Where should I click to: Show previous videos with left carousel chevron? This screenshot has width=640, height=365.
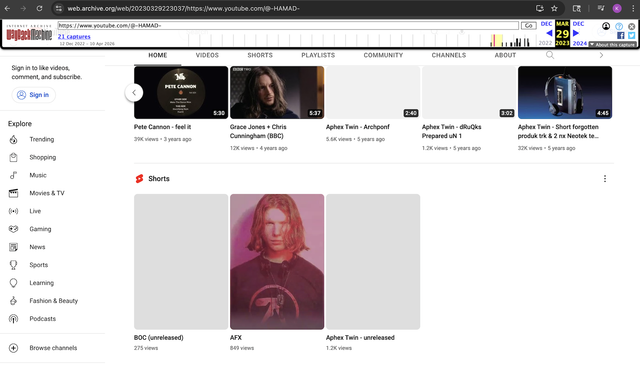click(134, 93)
